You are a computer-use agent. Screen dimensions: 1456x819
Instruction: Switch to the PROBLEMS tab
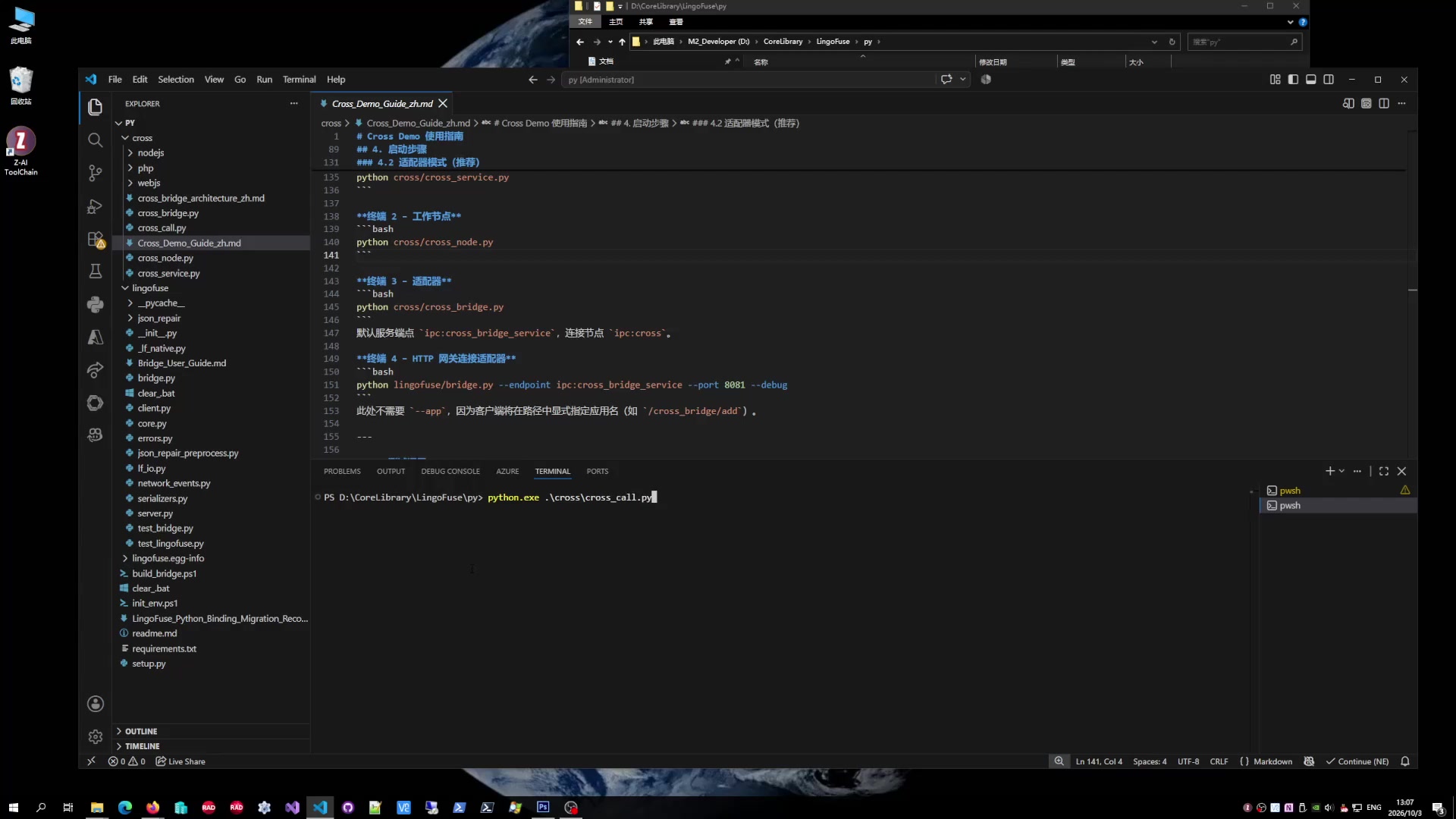[x=342, y=472]
